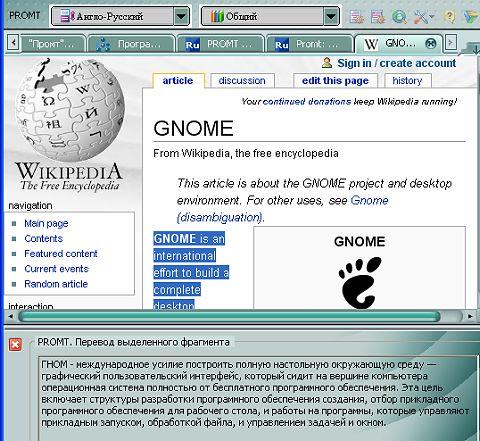Click the continued donations link

[307, 101]
